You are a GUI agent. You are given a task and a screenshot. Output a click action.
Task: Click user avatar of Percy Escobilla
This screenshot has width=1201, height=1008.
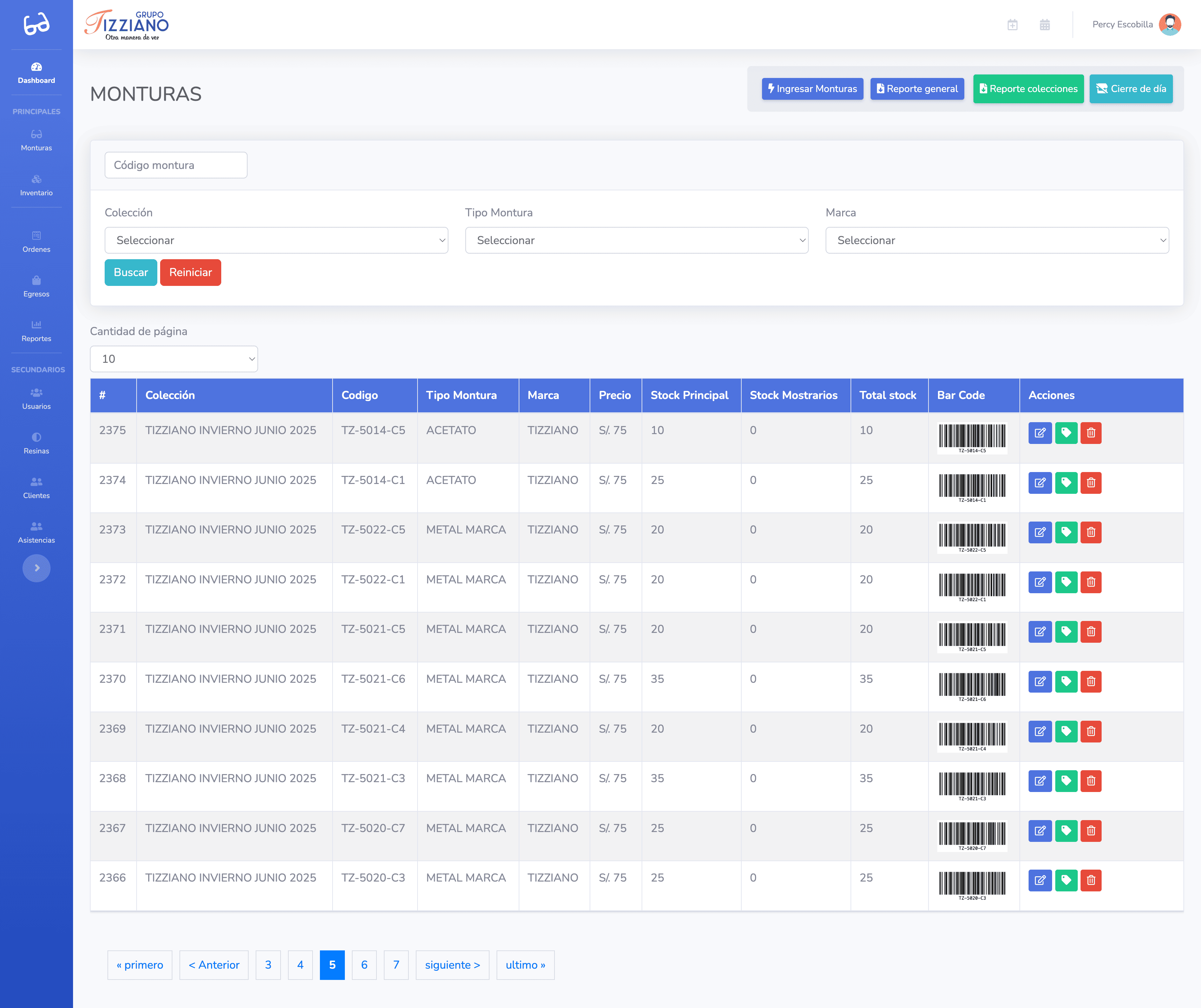click(x=1169, y=25)
